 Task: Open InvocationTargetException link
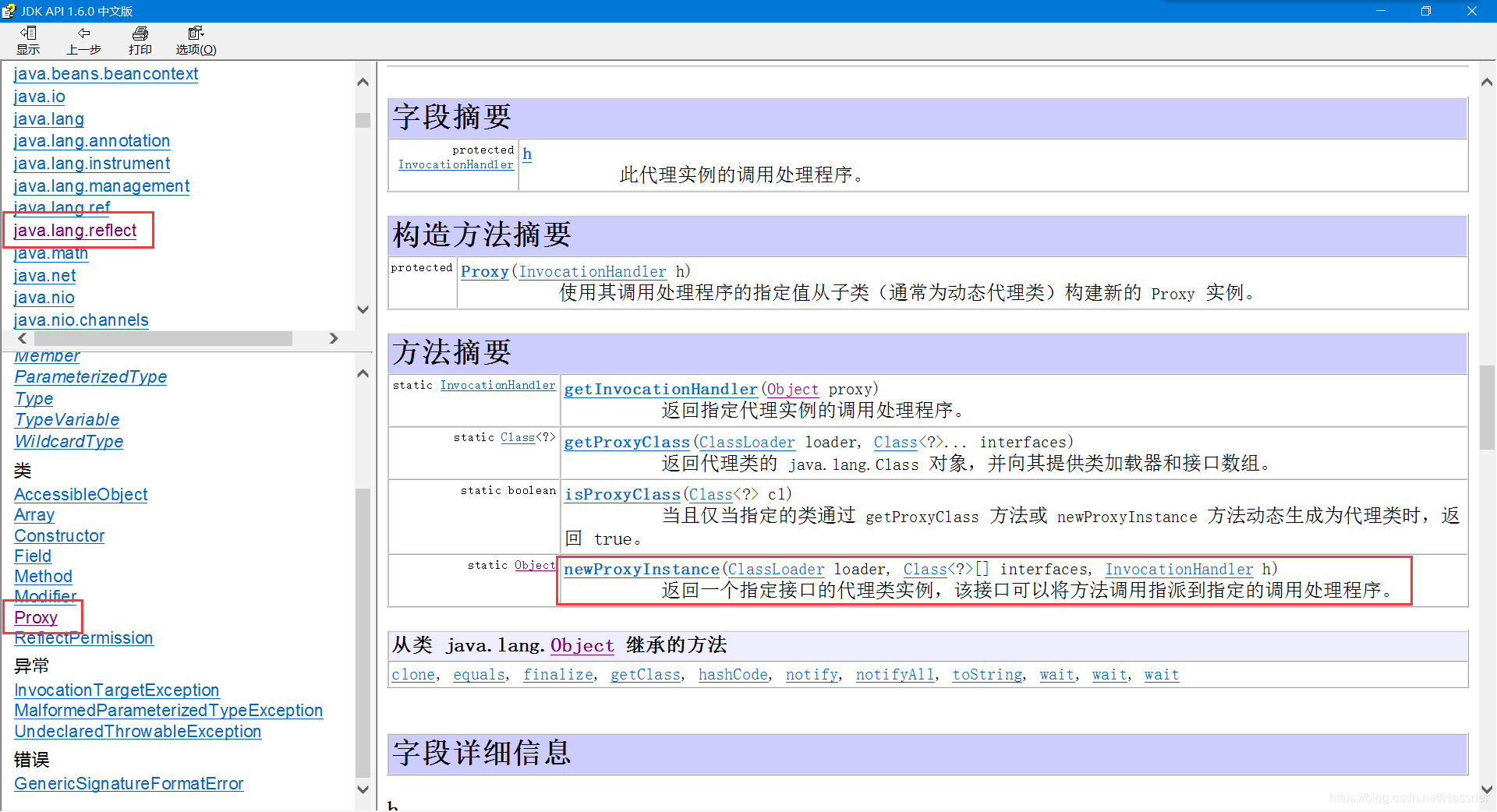(117, 690)
